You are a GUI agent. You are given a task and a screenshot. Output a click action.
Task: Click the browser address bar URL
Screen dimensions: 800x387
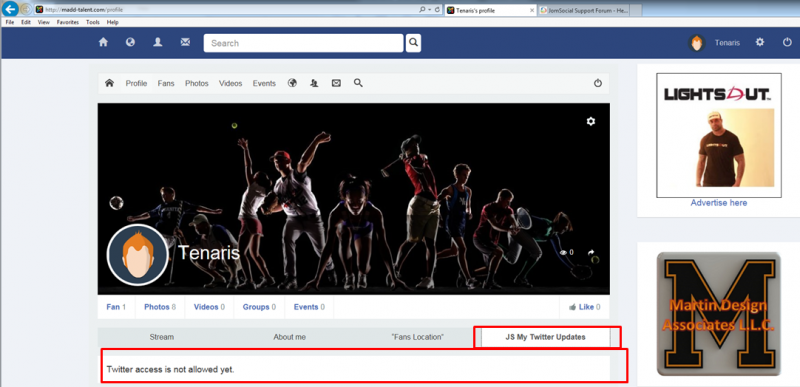click(84, 10)
